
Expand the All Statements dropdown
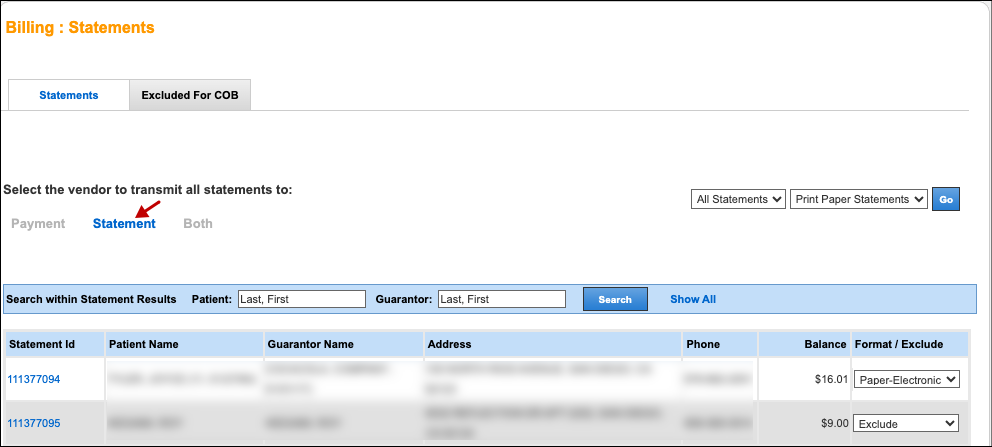point(738,199)
